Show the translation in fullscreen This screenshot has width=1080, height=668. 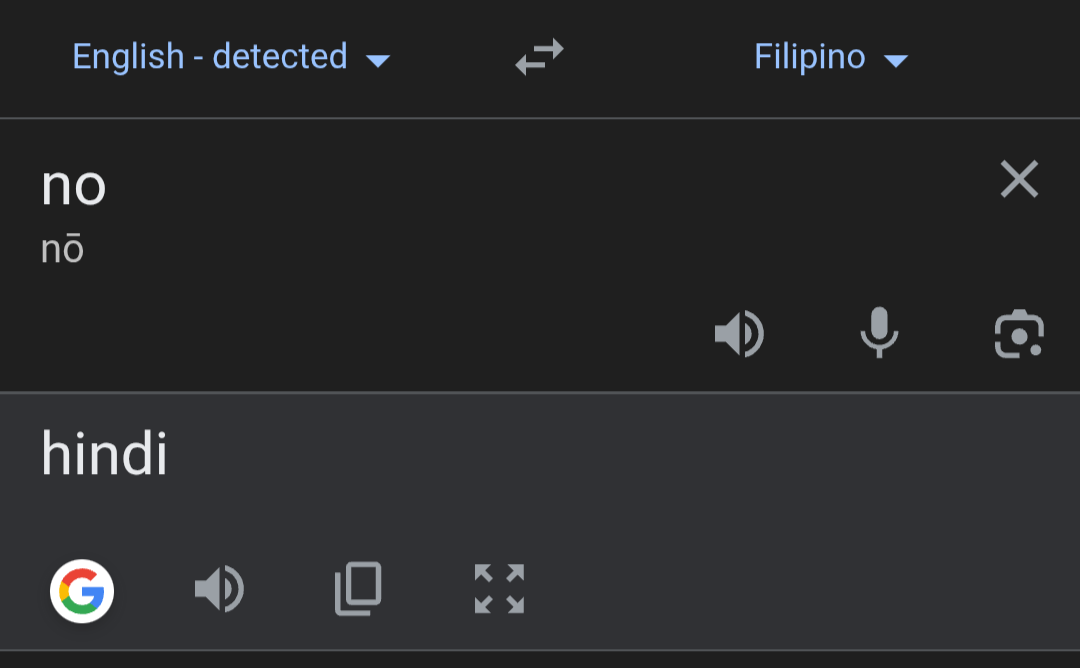[499, 589]
